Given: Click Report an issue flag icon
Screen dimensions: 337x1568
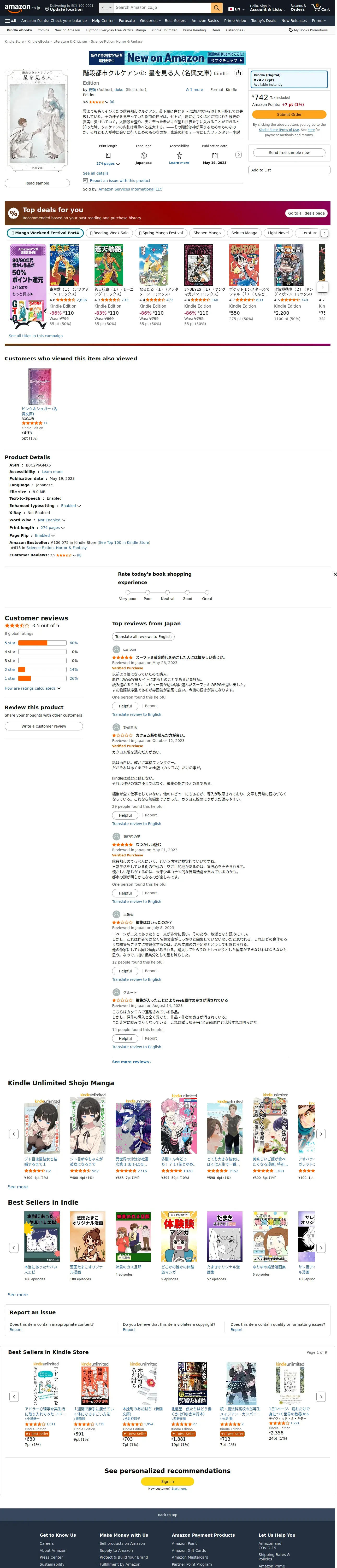Looking at the screenshot, I should coord(86,181).
